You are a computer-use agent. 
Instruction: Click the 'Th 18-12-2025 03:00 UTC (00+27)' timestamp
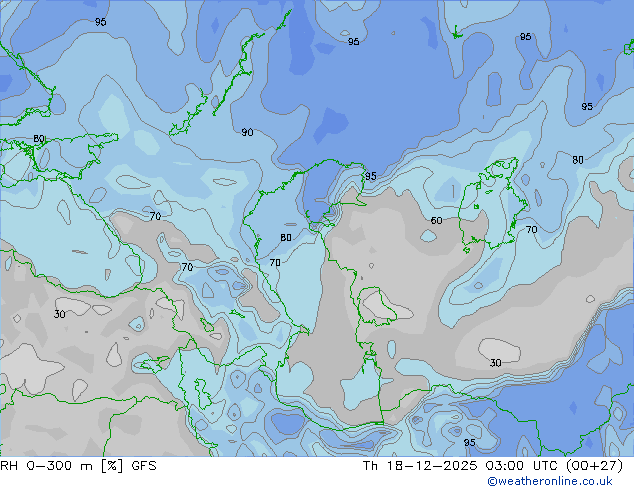click(493, 466)
